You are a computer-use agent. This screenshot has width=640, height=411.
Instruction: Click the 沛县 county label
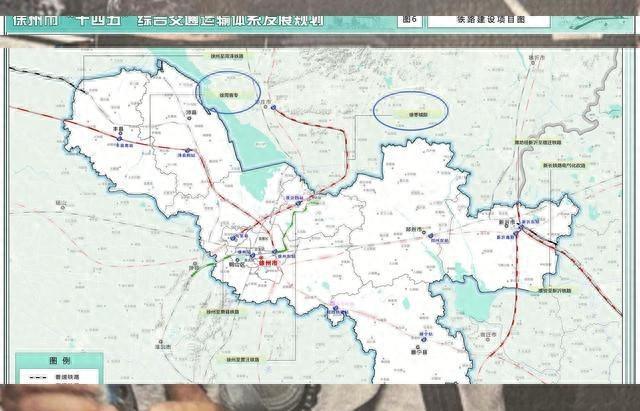(x=191, y=111)
